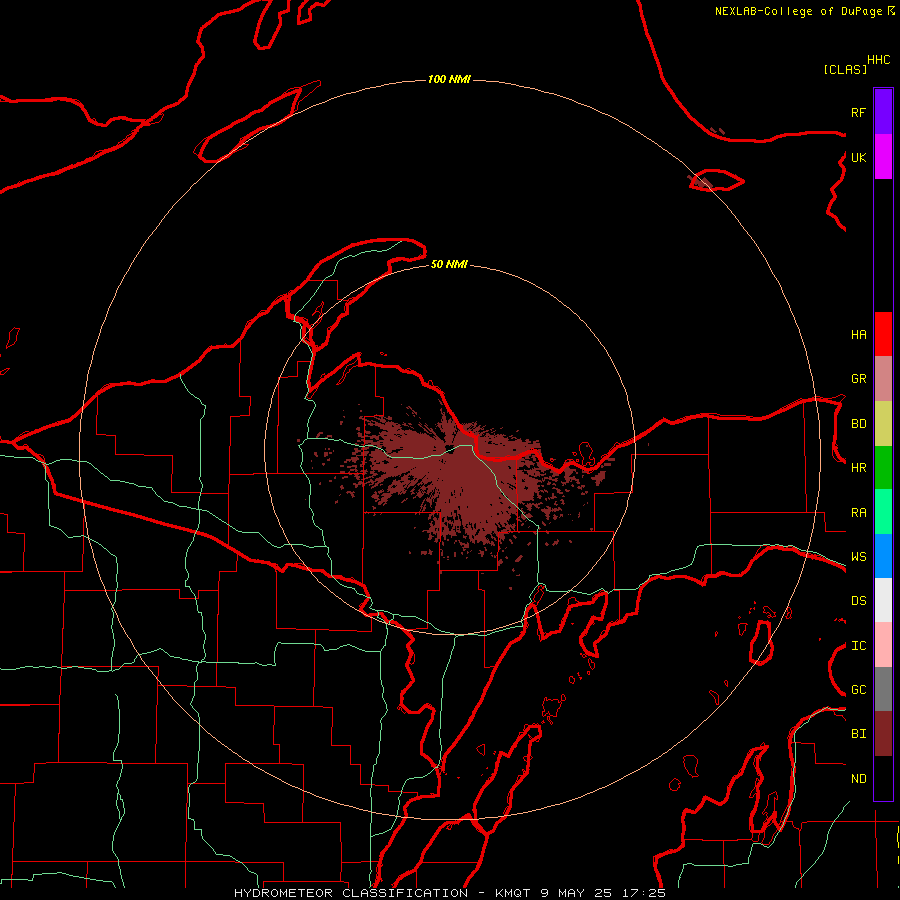Click the Hydrometeor Classification KMQT title text
The height and width of the screenshot is (900, 900).
pyautogui.click(x=450, y=893)
